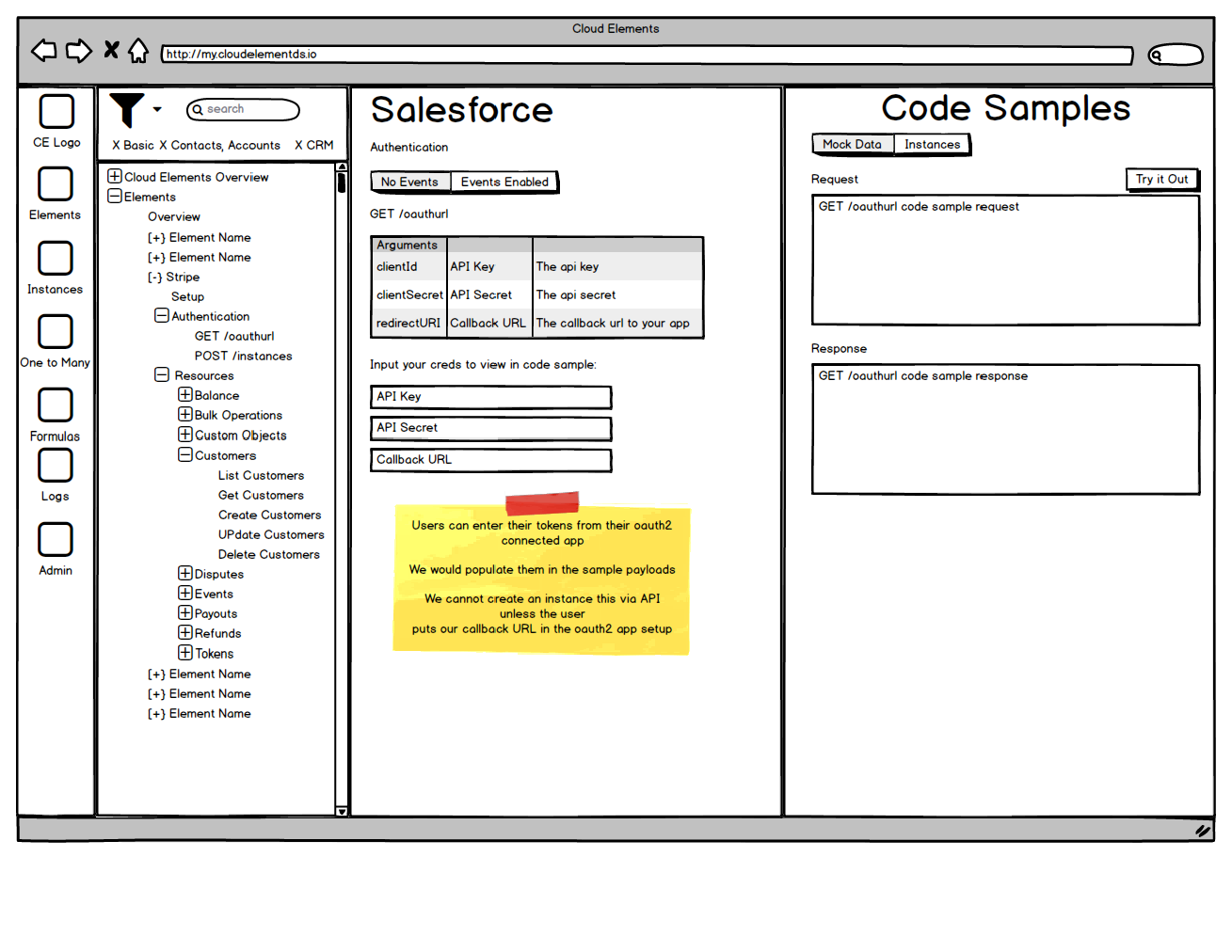
Task: Click the browser search box at top right
Action: pos(1176,56)
